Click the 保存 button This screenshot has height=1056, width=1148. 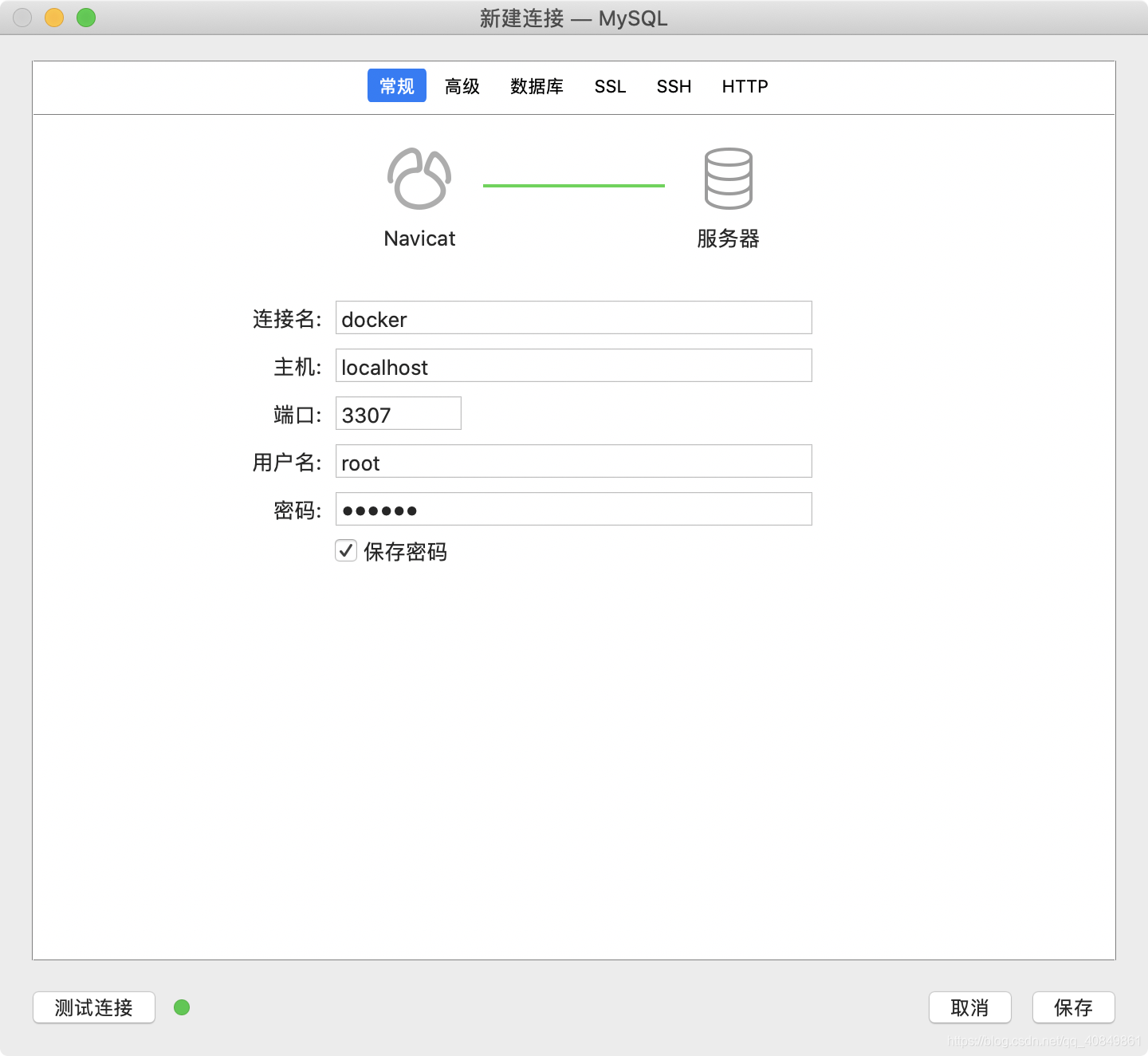pos(1074,1007)
